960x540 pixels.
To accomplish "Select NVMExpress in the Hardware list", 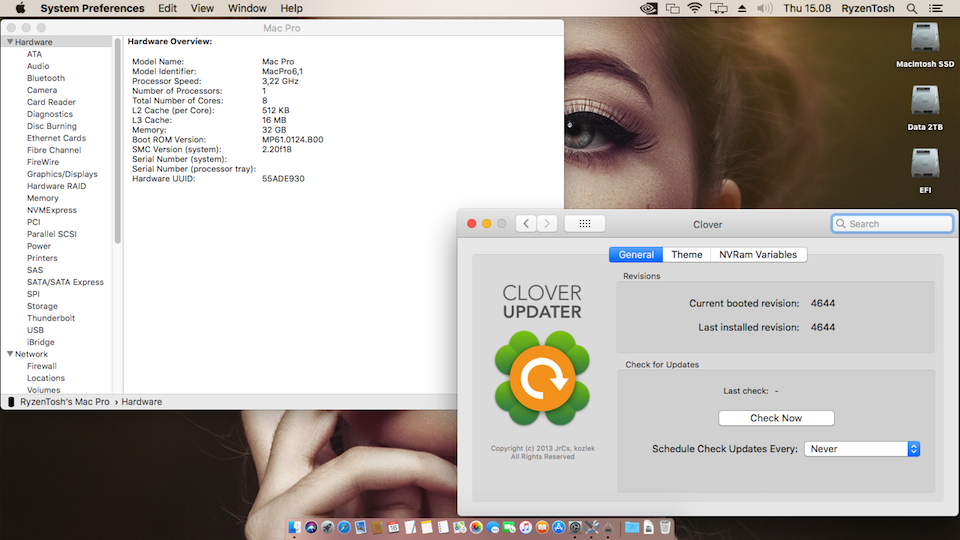I will click(x=51, y=210).
